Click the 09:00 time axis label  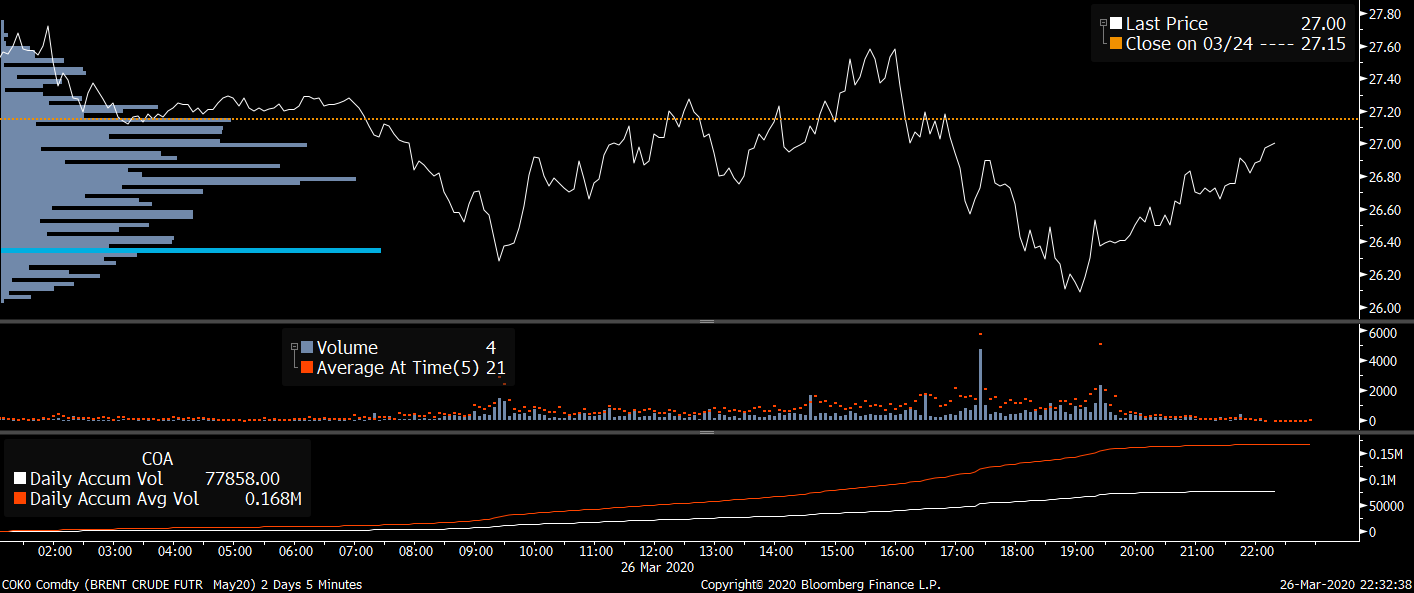[x=476, y=551]
